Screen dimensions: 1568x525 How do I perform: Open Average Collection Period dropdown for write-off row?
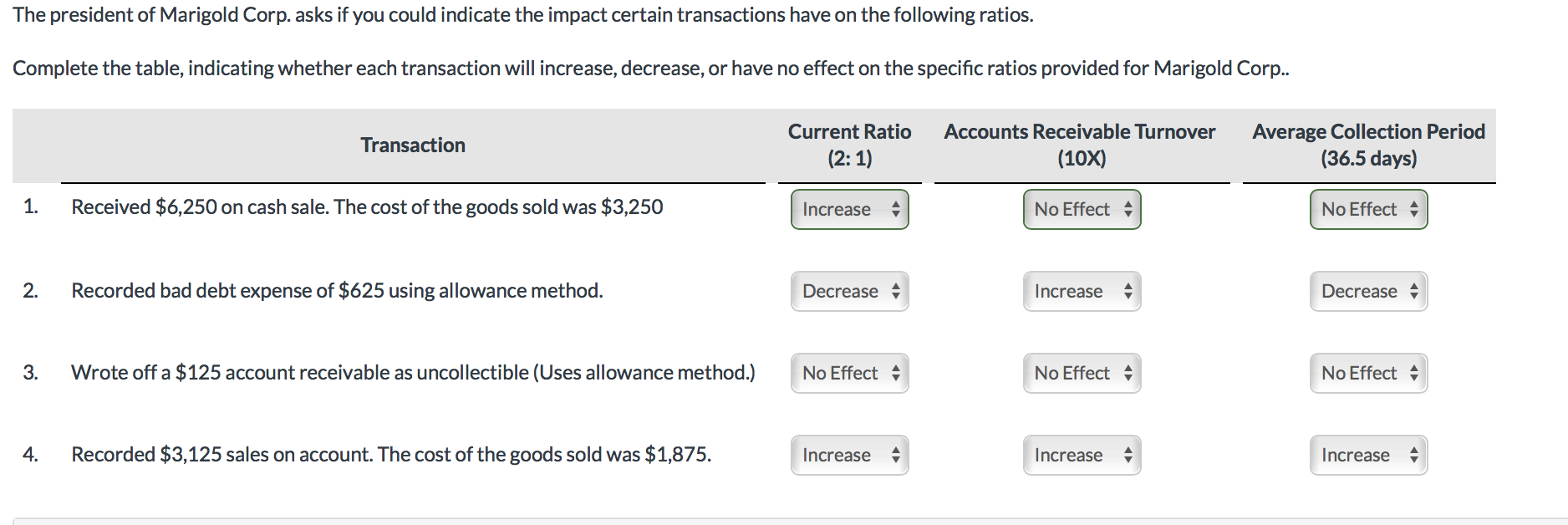click(1368, 373)
